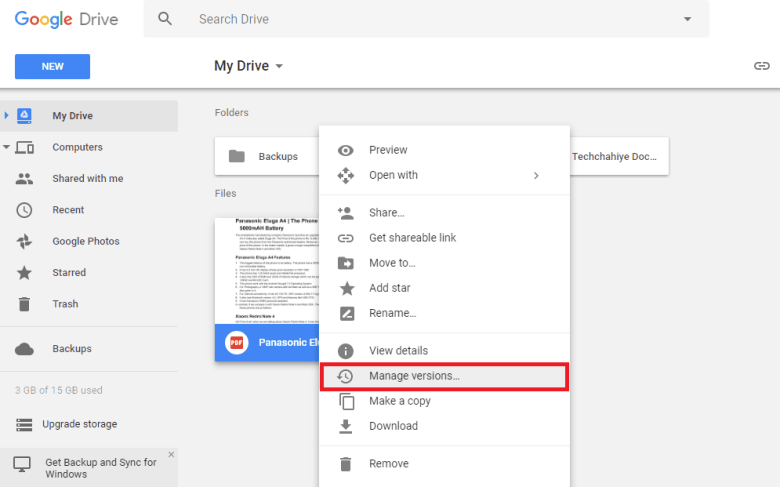This screenshot has width=780, height=487.
Task: Click the Upgrade storage icon
Action: pyautogui.click(x=24, y=424)
